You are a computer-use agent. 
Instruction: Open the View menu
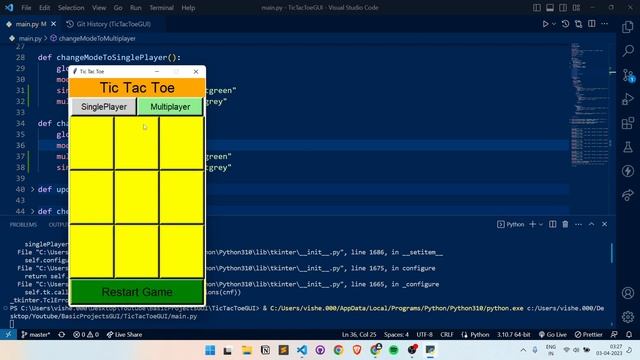point(99,7)
